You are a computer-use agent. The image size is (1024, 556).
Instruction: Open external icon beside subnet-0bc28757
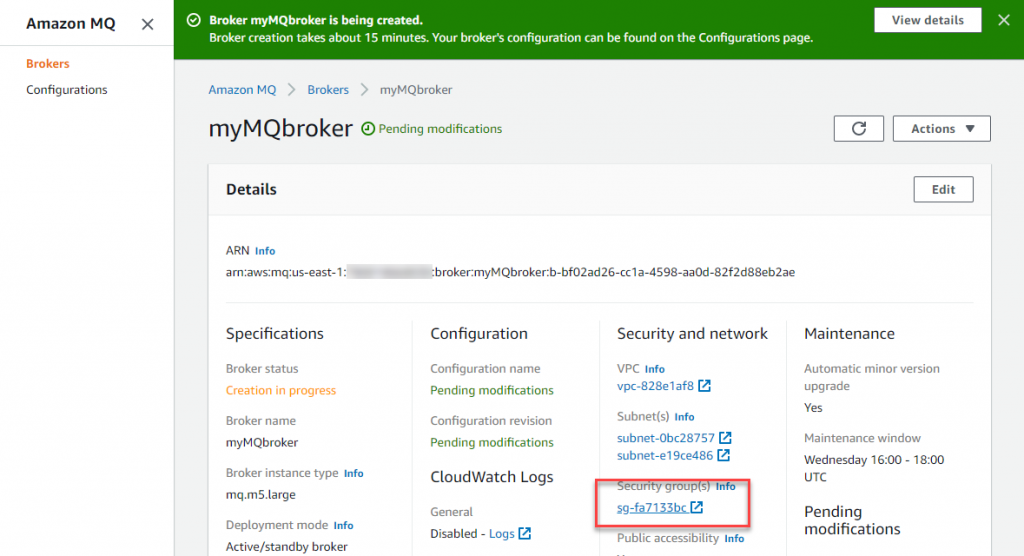[x=725, y=437]
